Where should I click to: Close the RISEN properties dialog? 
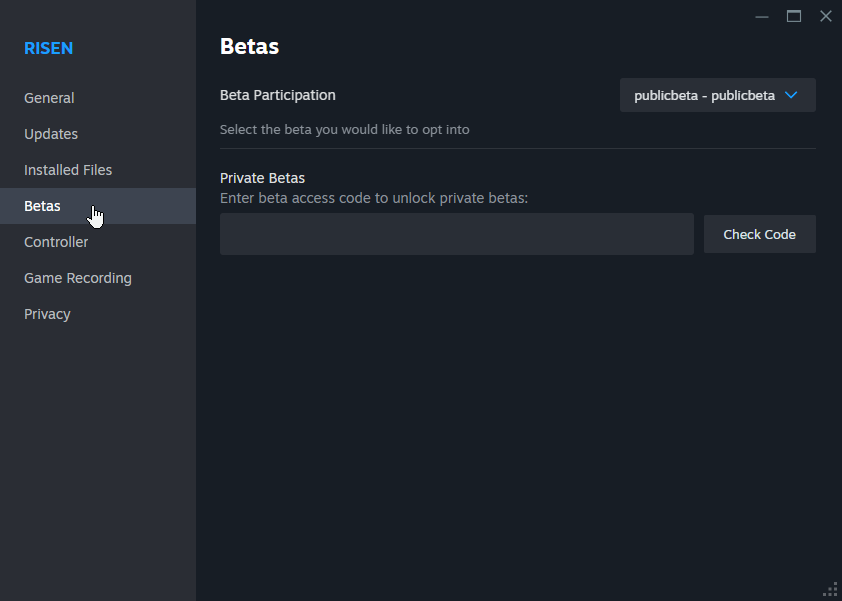click(826, 16)
